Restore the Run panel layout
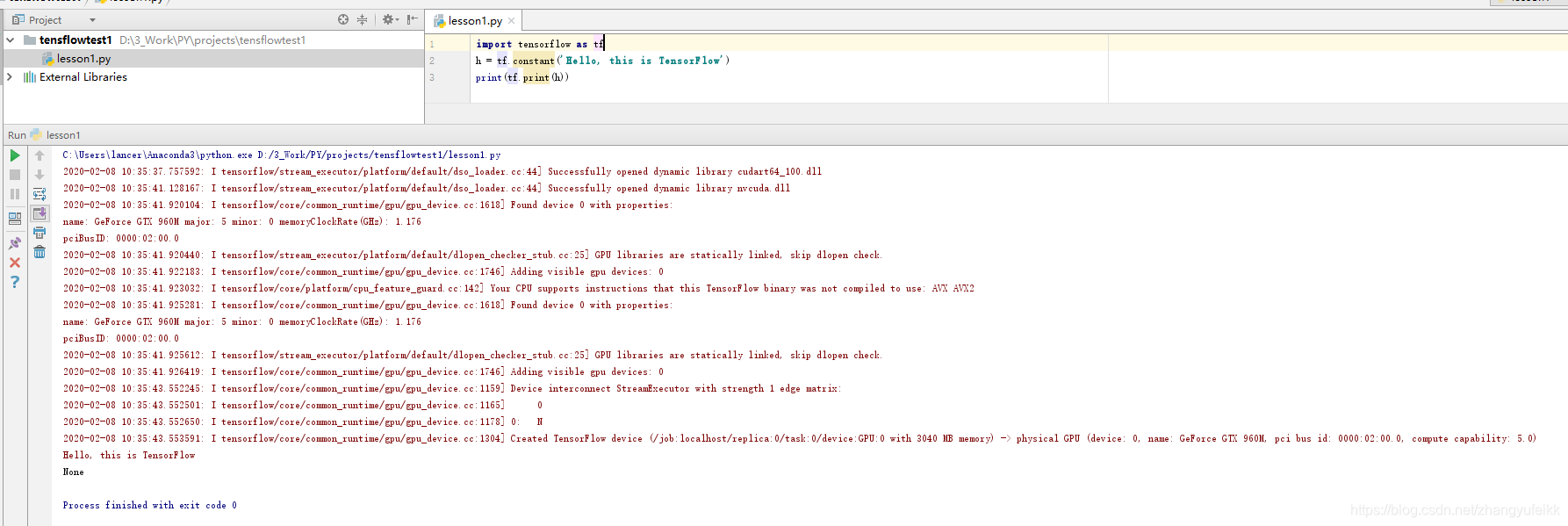This screenshot has height=526, width=1568. (15, 219)
